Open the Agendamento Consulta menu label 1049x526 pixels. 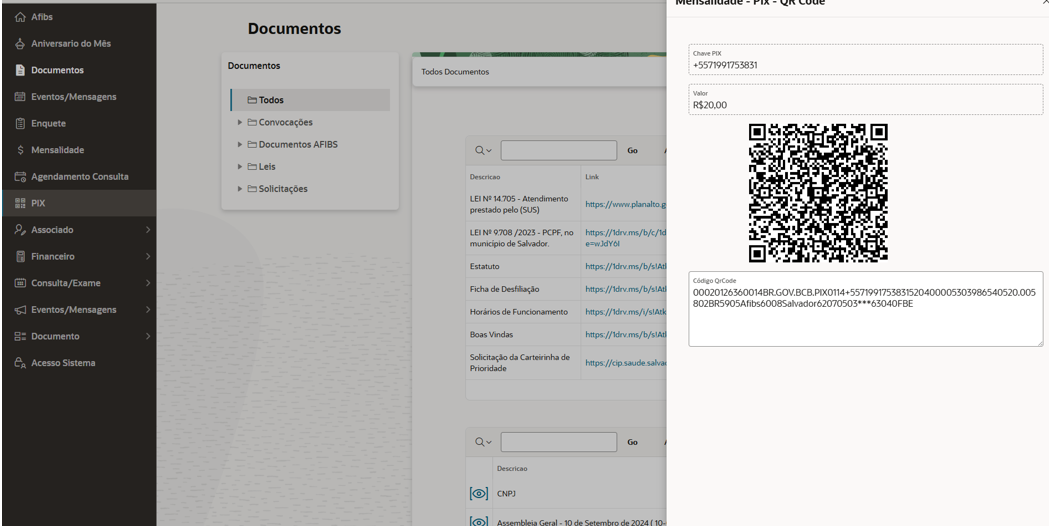pos(80,177)
